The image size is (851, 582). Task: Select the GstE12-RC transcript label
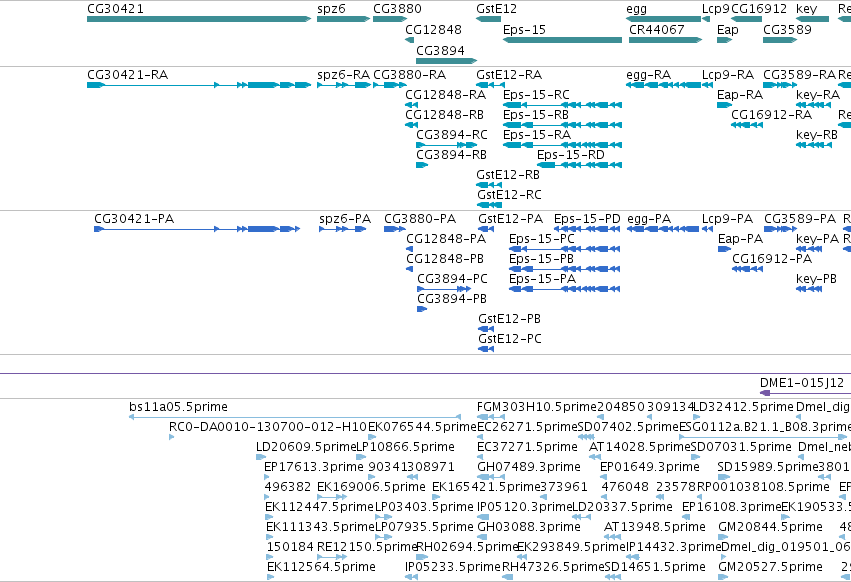coord(509,194)
